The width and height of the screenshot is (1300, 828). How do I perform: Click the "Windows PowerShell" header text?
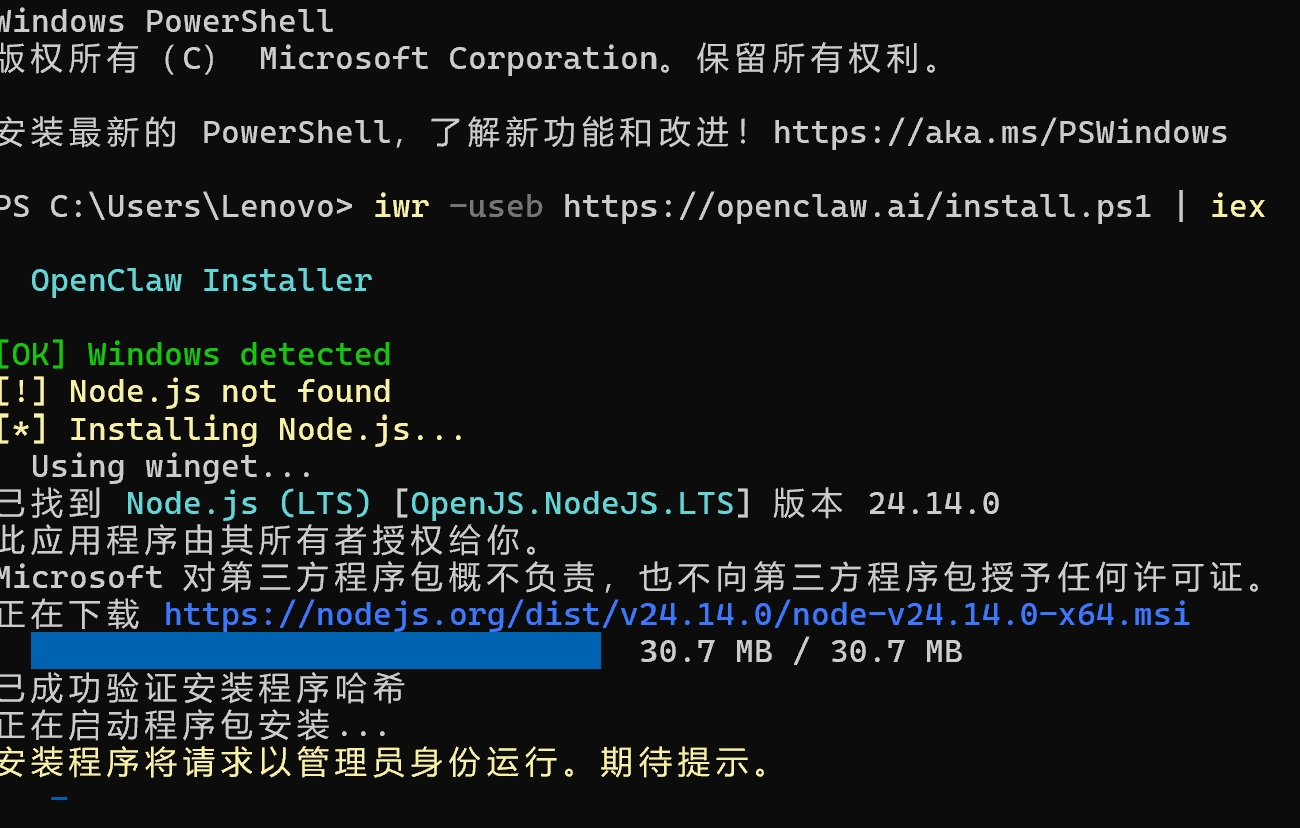click(166, 21)
